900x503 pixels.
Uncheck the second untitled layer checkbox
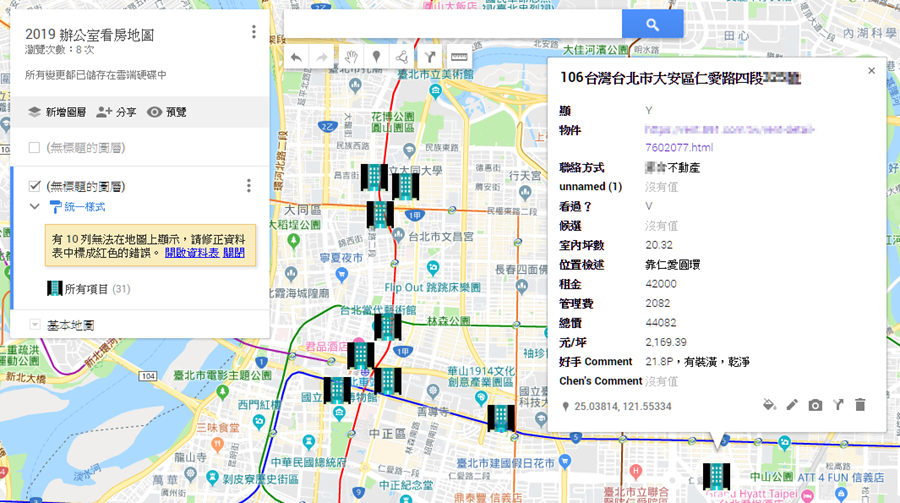pos(35,186)
